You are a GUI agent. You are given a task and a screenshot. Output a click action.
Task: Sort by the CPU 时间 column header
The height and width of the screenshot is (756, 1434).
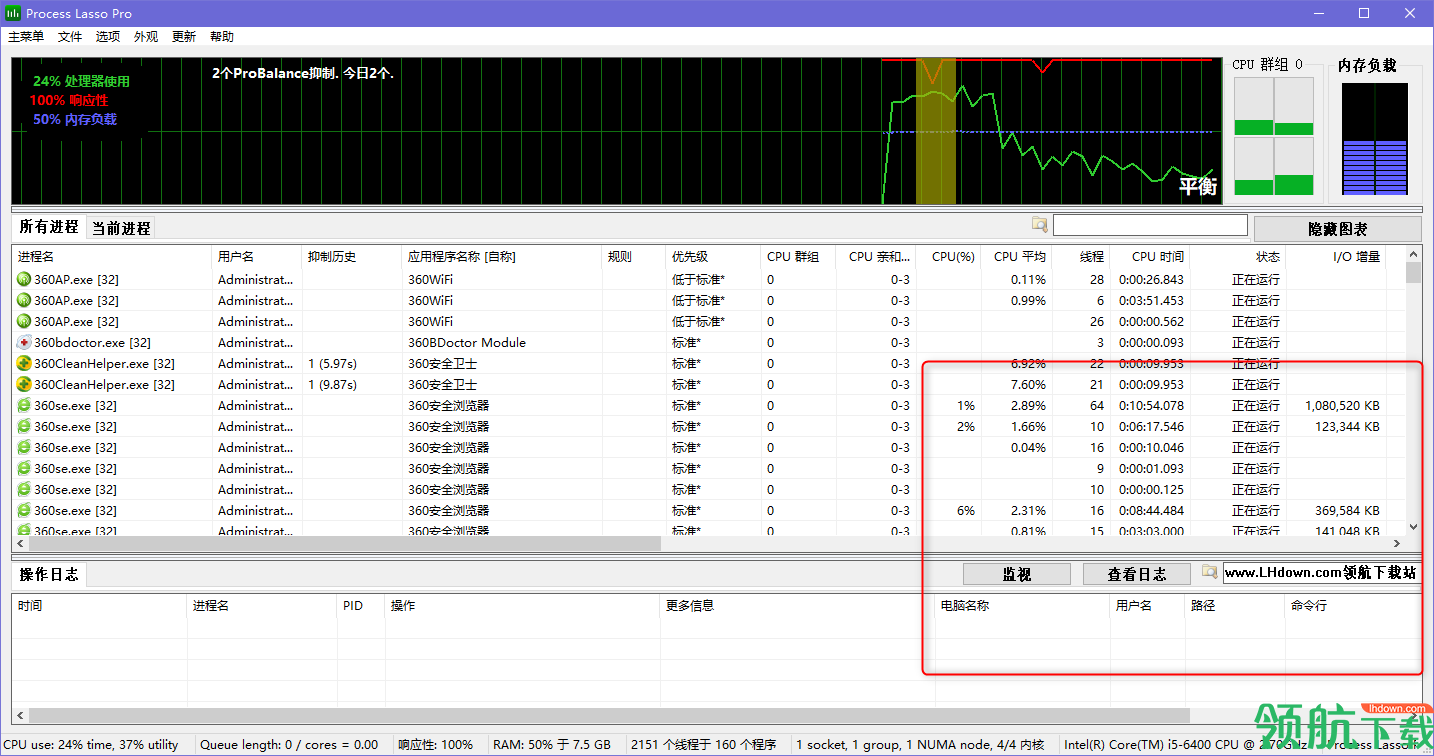pyautogui.click(x=1151, y=257)
